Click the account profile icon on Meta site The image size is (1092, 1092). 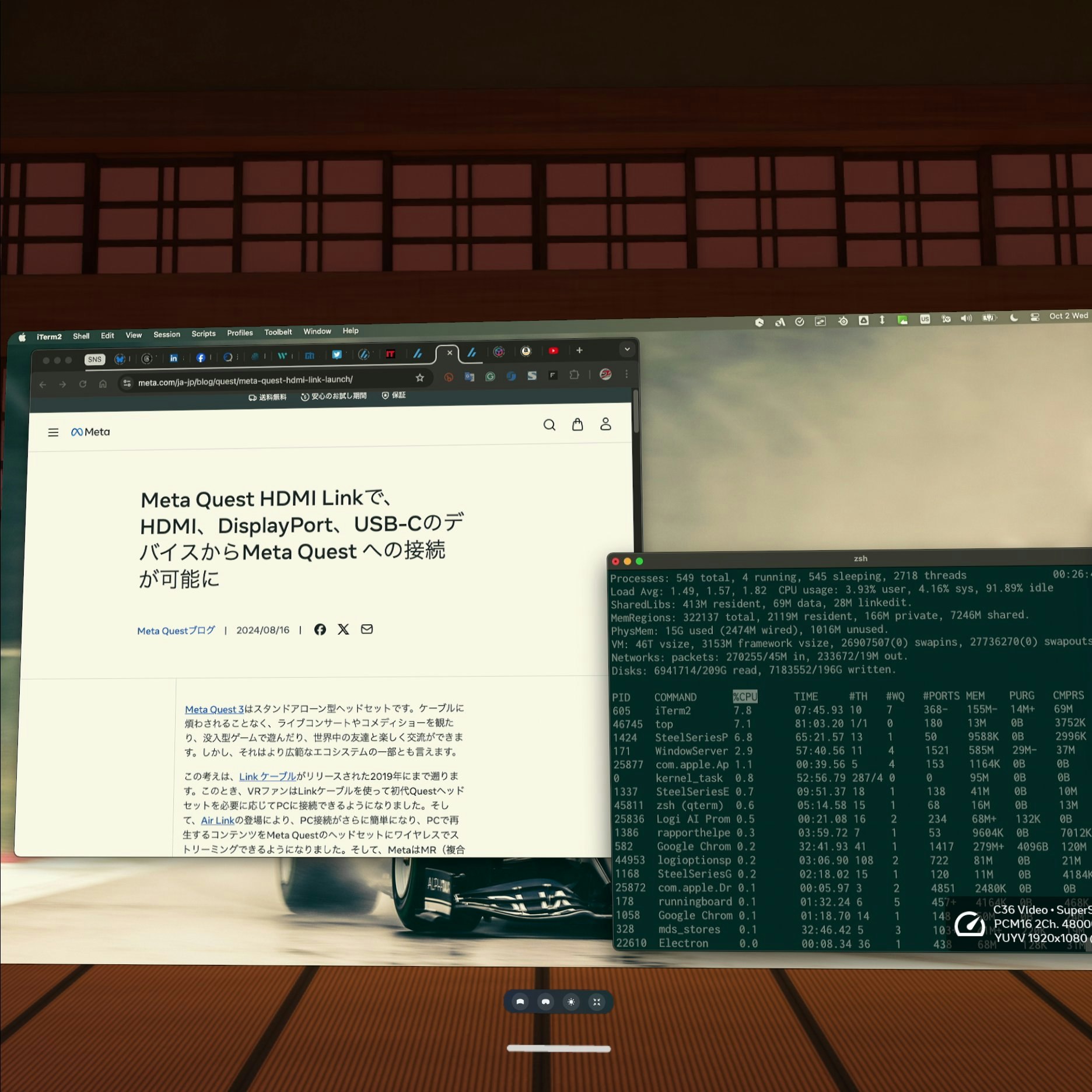pos(605,425)
